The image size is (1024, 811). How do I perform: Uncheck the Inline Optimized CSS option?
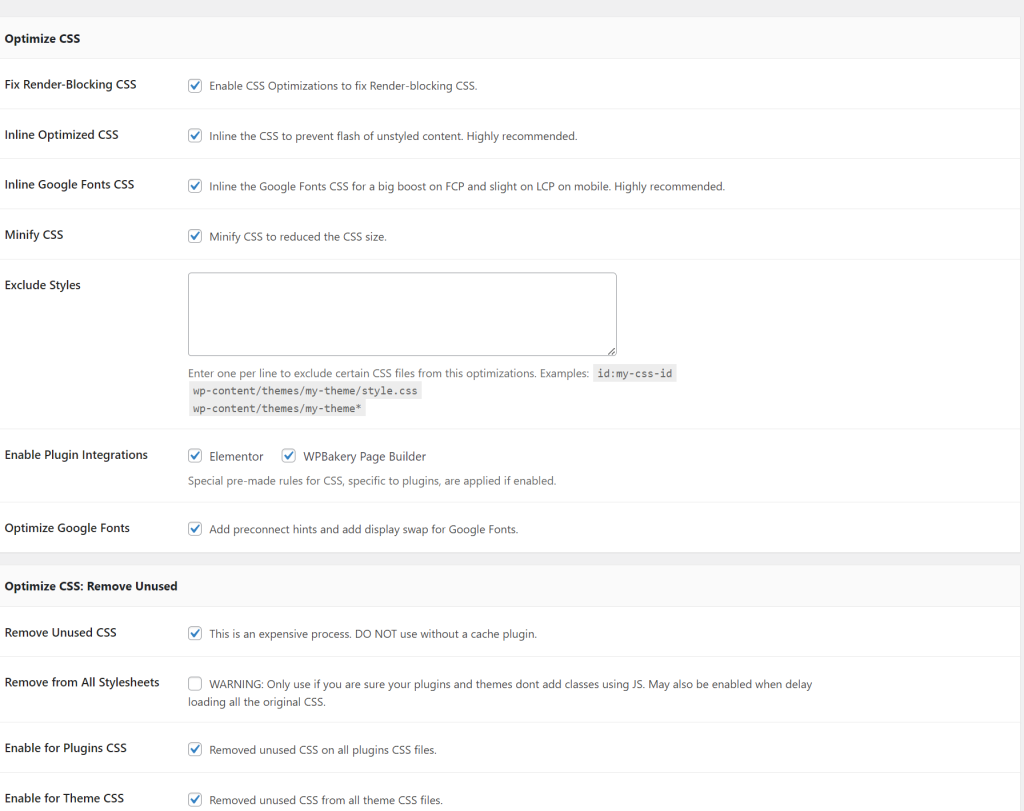tap(195, 136)
